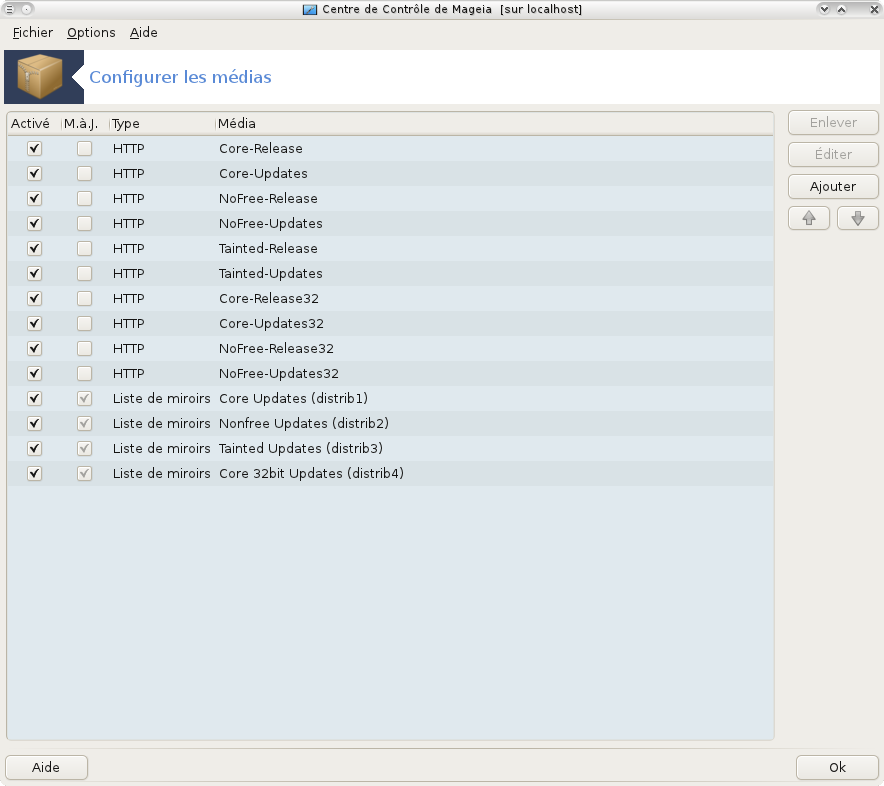Toggle Activé for Nonfree Updates (distrib2)

click(34, 423)
